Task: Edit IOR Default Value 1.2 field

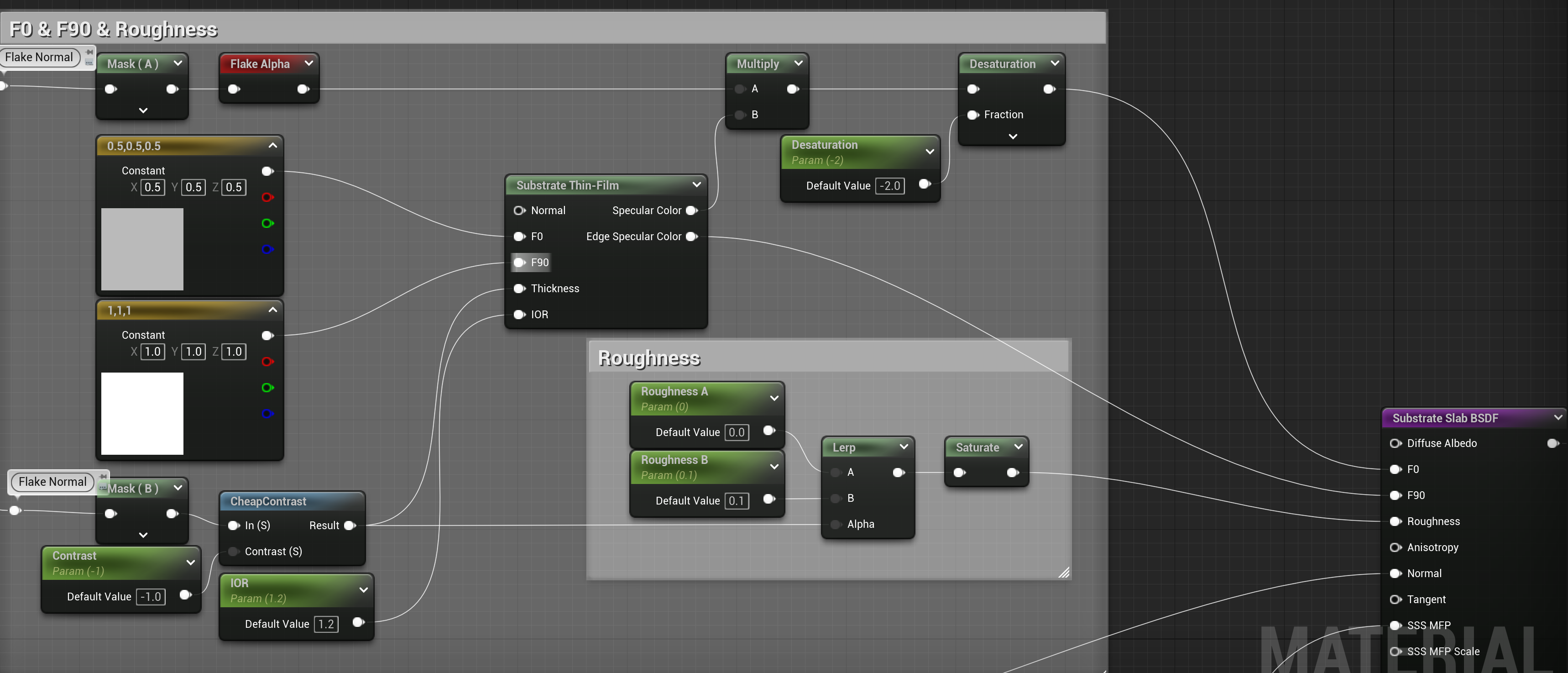Action: [326, 624]
